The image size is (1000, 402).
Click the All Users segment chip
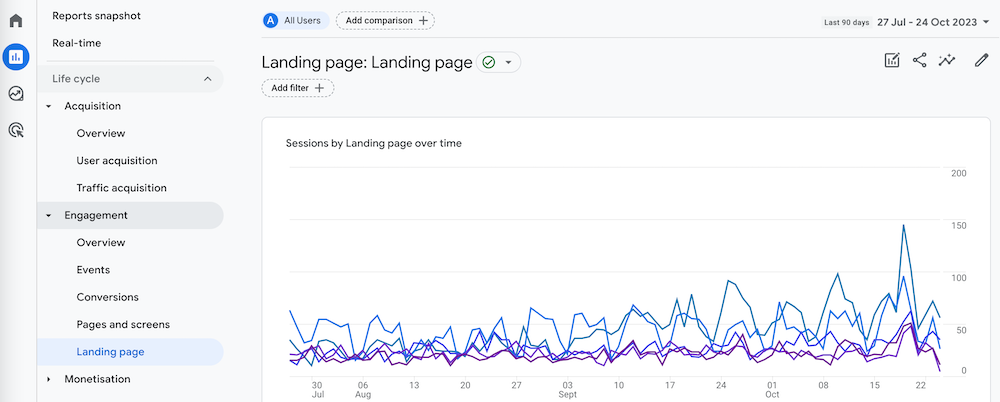pyautogui.click(x=296, y=20)
